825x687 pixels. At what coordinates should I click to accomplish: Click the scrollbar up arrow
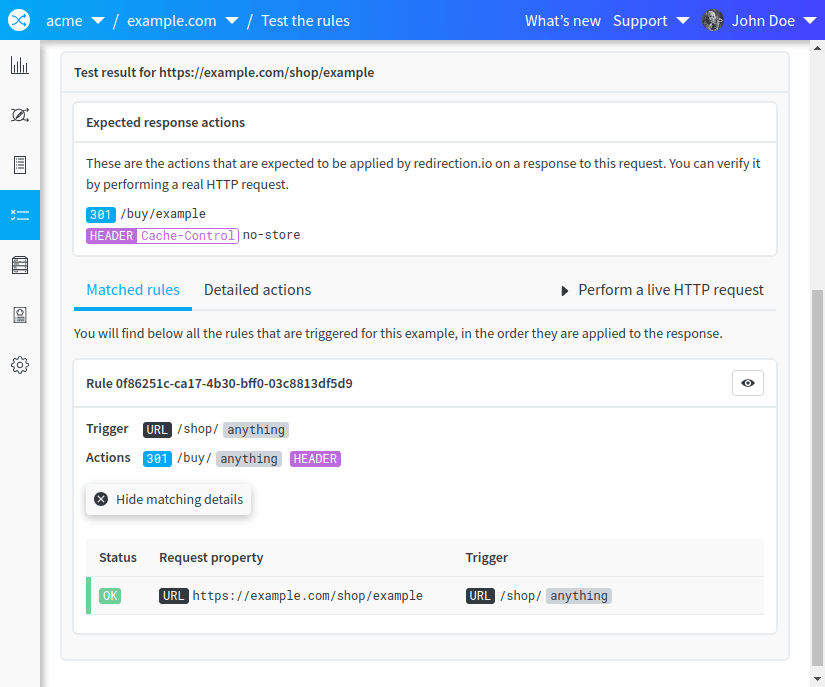[x=818, y=48]
